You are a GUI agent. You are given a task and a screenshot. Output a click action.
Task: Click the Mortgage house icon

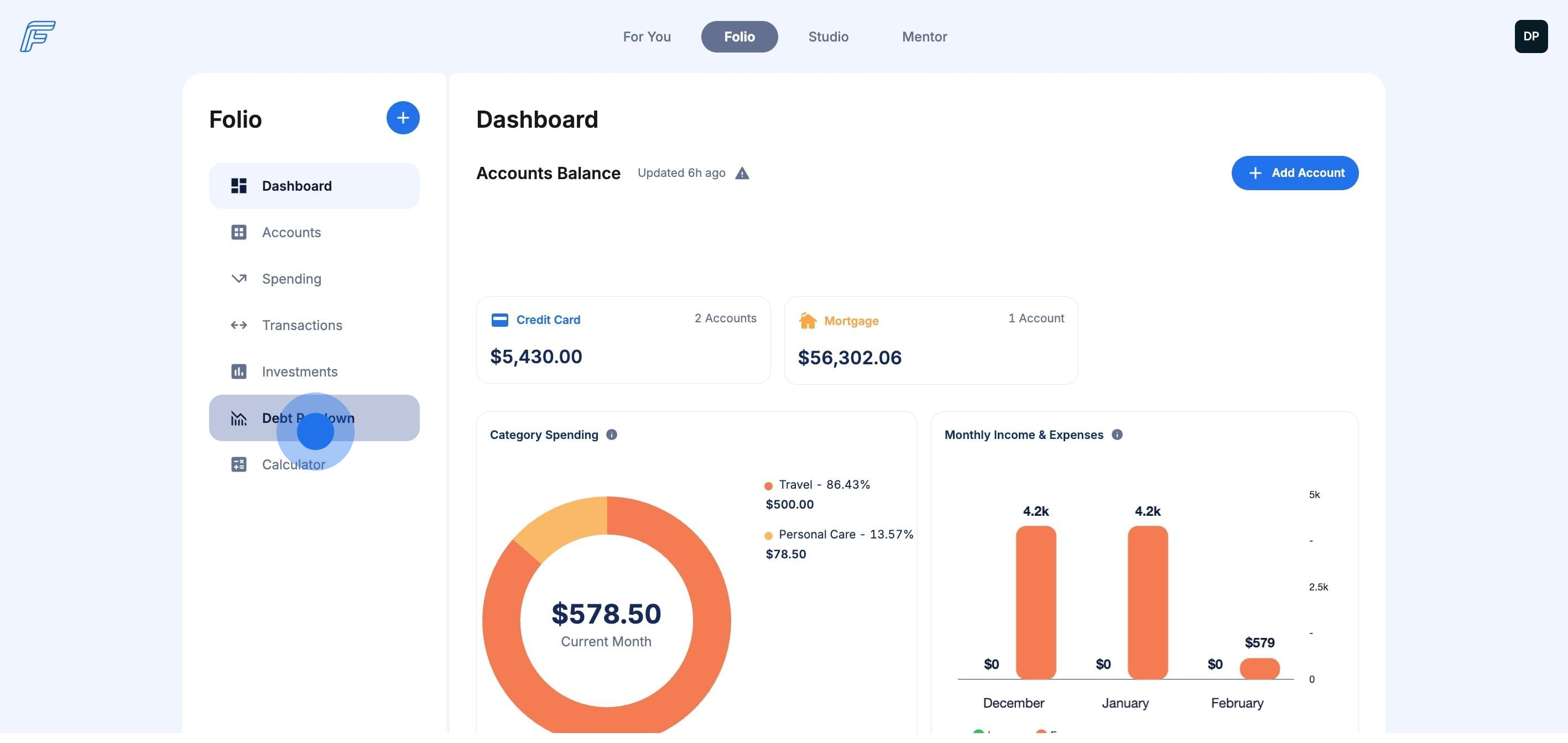[807, 321]
